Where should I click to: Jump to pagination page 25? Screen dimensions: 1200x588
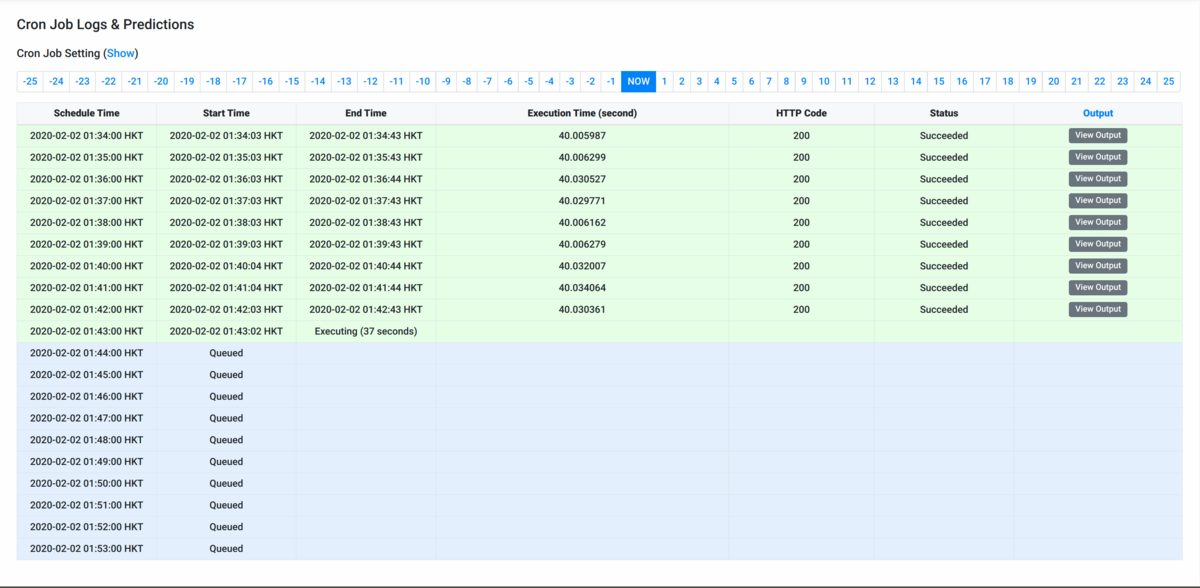pos(1169,81)
